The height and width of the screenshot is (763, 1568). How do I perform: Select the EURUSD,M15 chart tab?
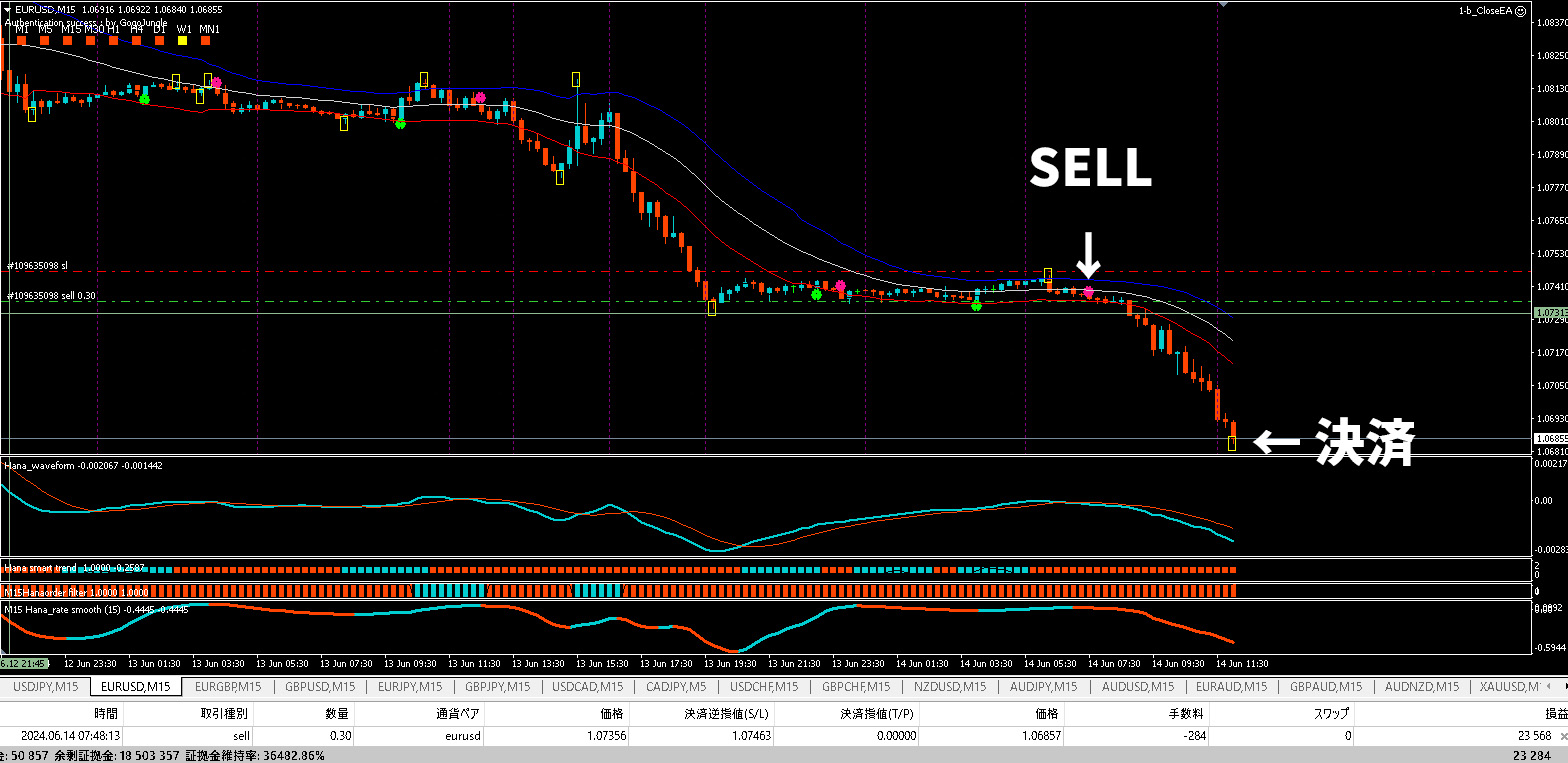coord(136,686)
